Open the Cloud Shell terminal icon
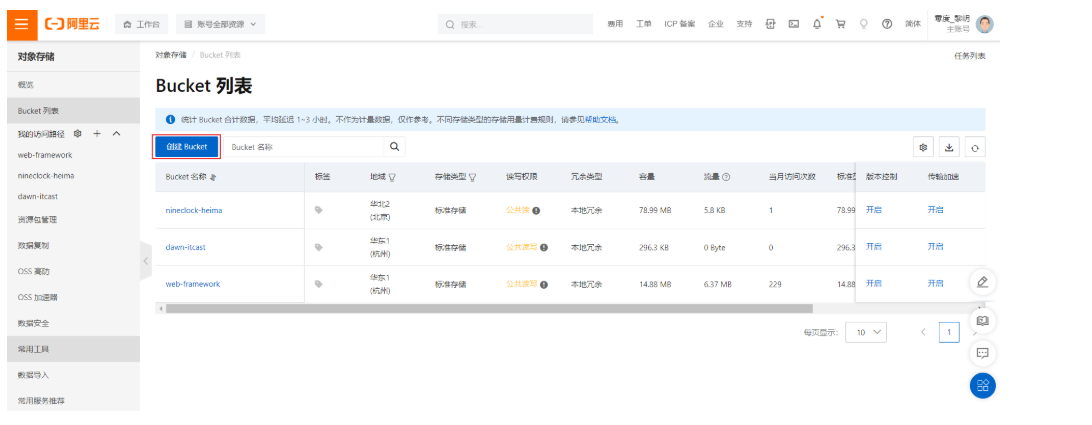Screen dimensions: 1092x425 [794, 24]
